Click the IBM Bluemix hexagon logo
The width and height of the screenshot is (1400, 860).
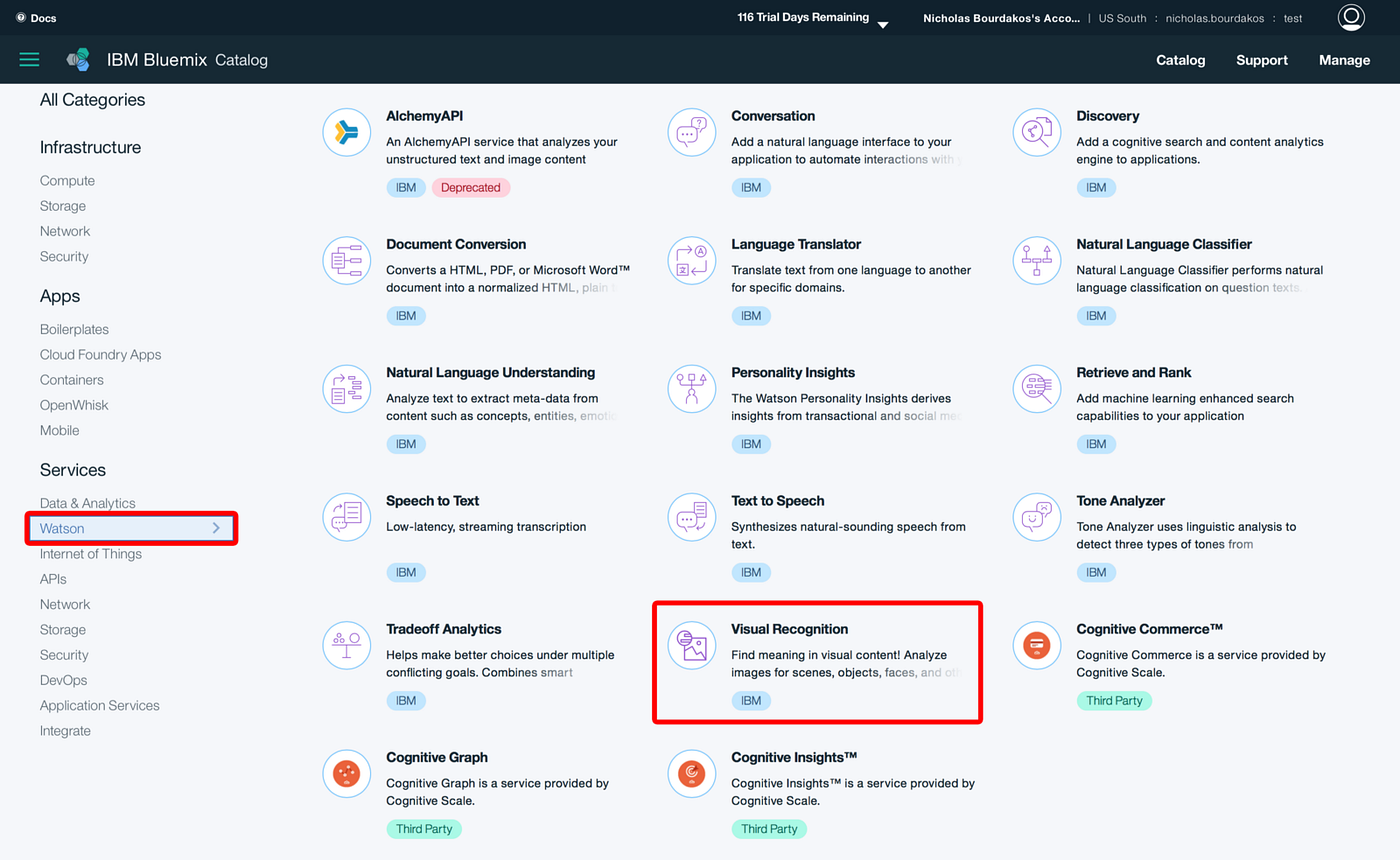pyautogui.click(x=79, y=60)
